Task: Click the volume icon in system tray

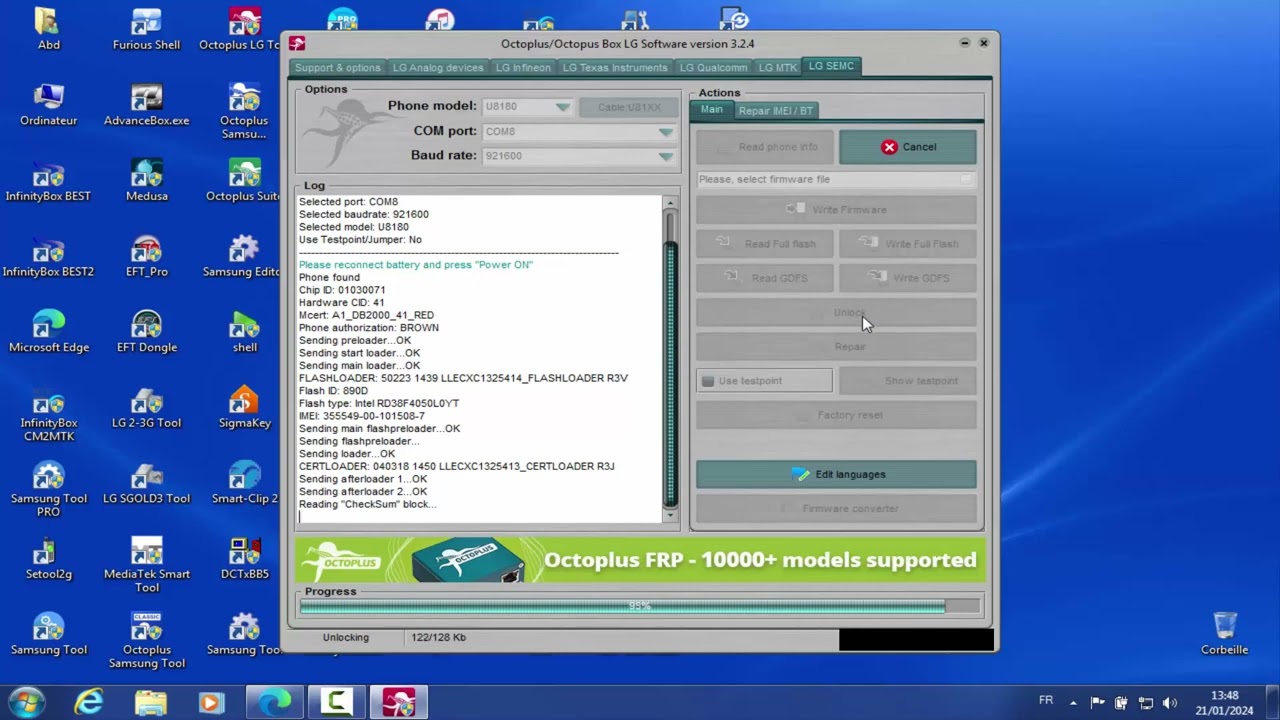Action: (1170, 703)
